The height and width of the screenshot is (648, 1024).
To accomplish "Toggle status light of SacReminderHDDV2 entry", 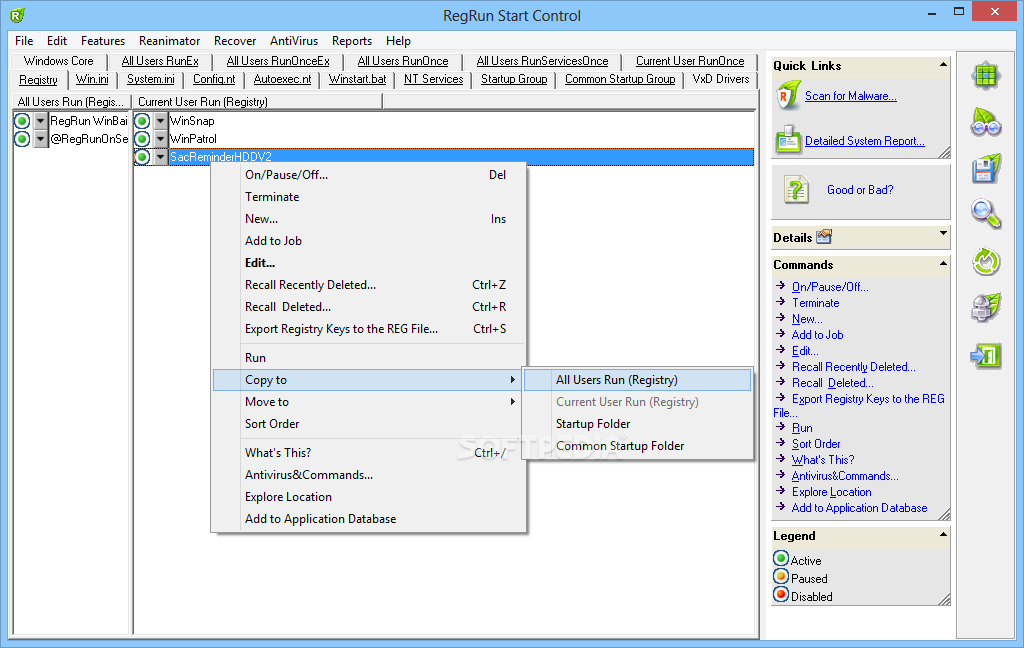I will (142, 157).
